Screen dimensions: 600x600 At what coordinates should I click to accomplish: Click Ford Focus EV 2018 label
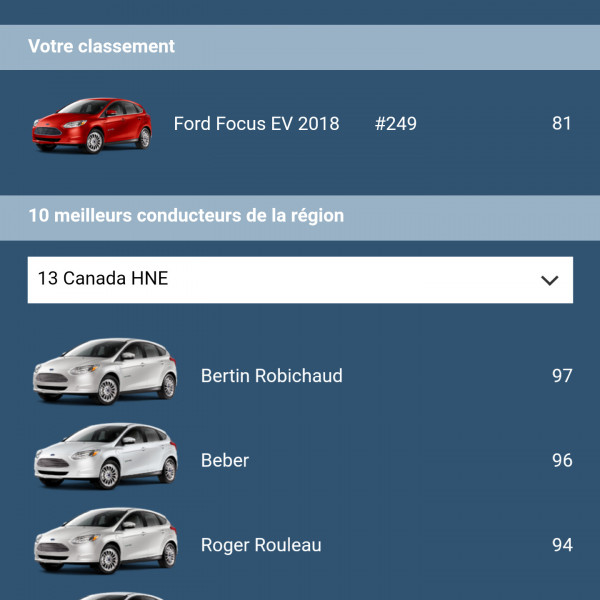point(256,124)
